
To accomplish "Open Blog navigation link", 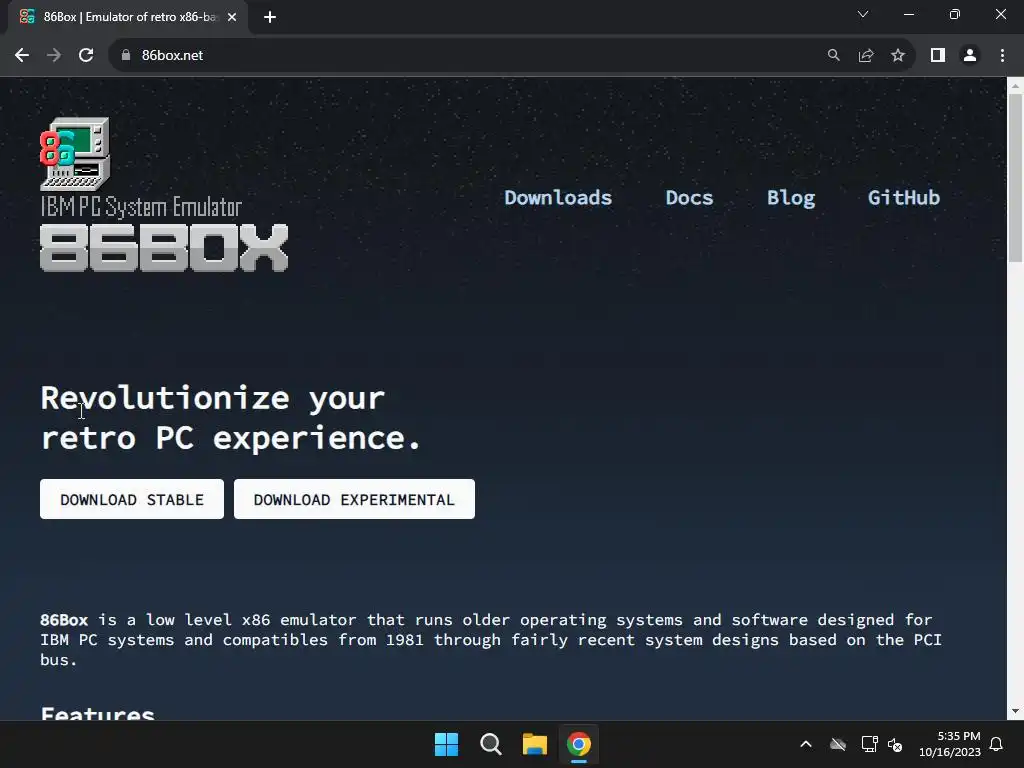I will [x=791, y=198].
